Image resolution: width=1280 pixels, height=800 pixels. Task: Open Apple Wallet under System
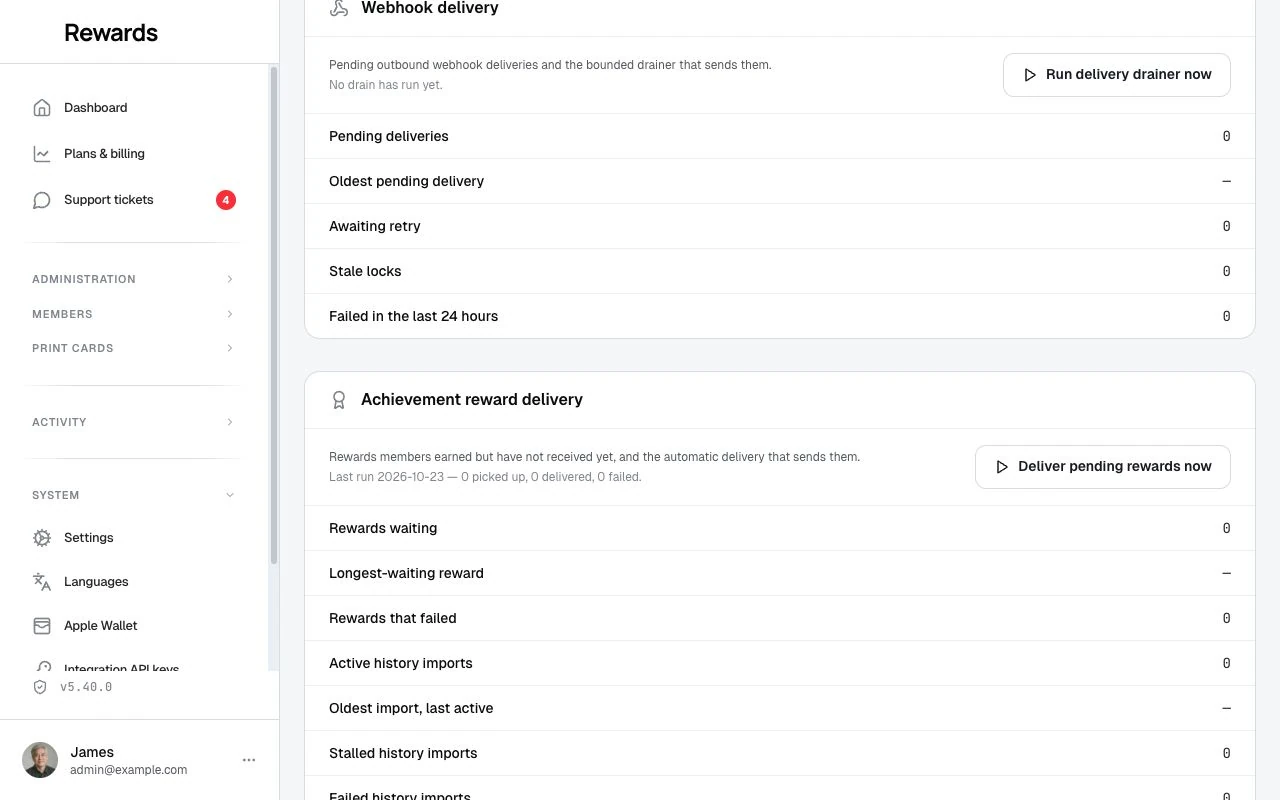tap(135, 626)
